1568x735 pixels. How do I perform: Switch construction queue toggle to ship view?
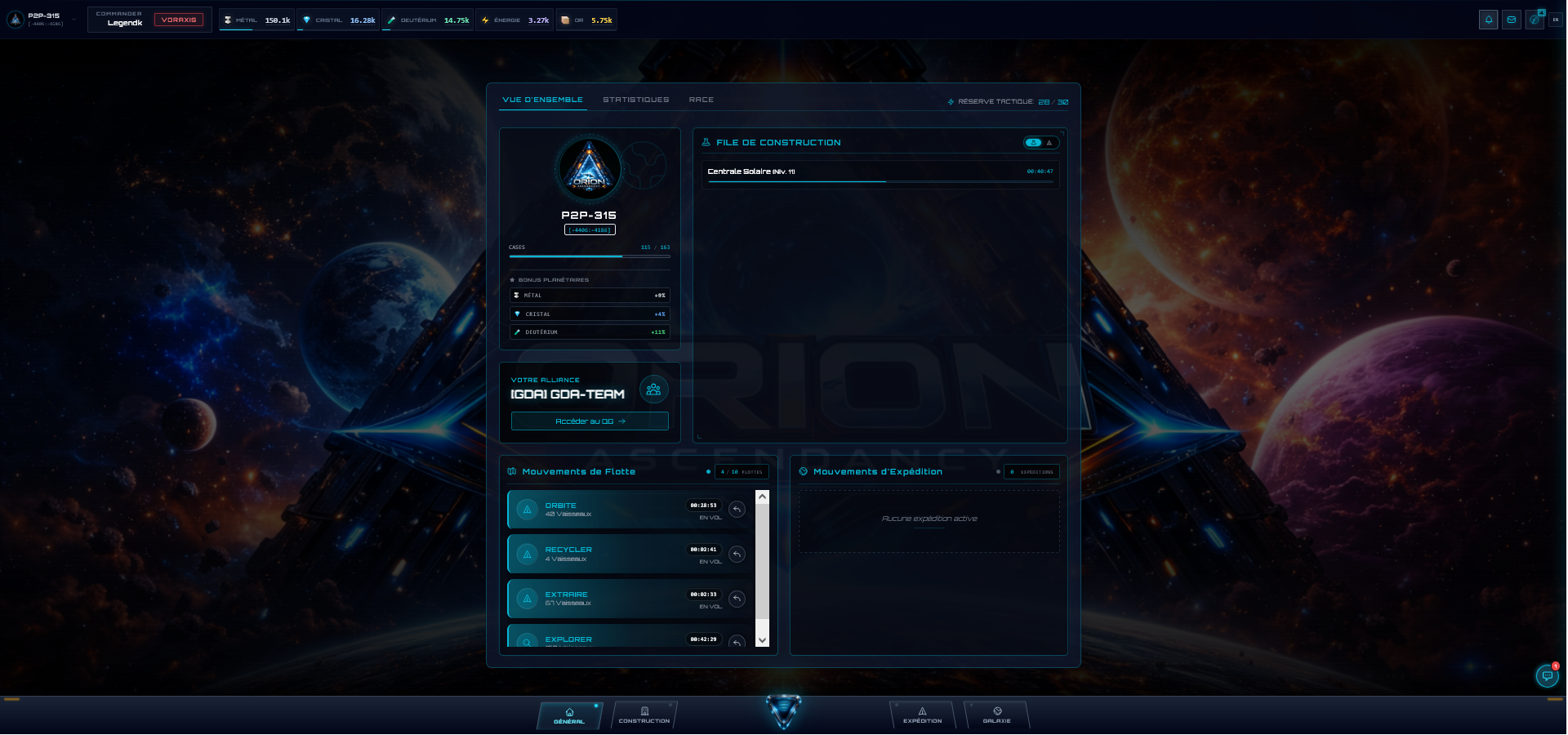click(1049, 143)
